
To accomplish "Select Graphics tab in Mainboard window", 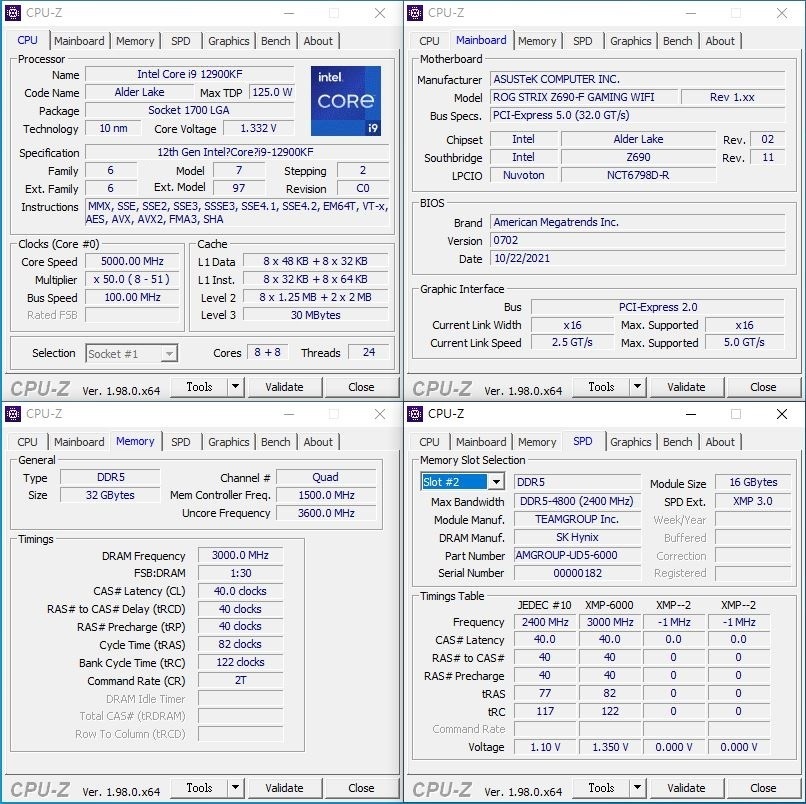I will [631, 41].
